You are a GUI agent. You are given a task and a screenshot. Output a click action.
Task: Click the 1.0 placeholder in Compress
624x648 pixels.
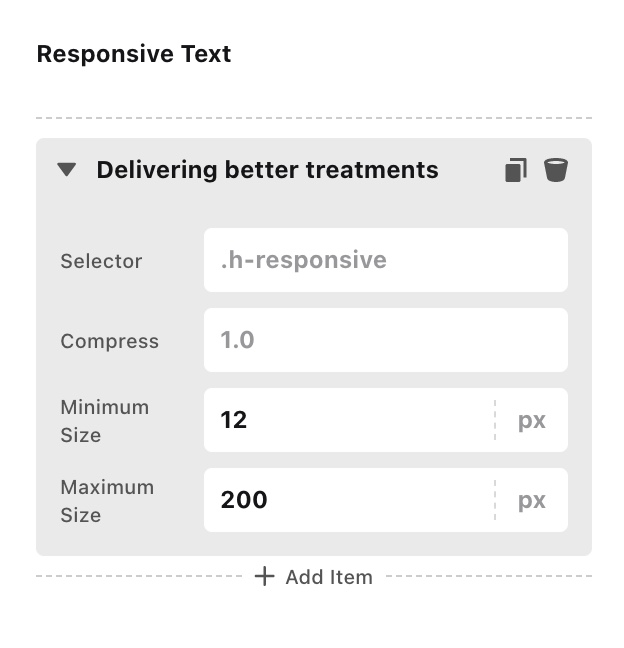click(237, 340)
